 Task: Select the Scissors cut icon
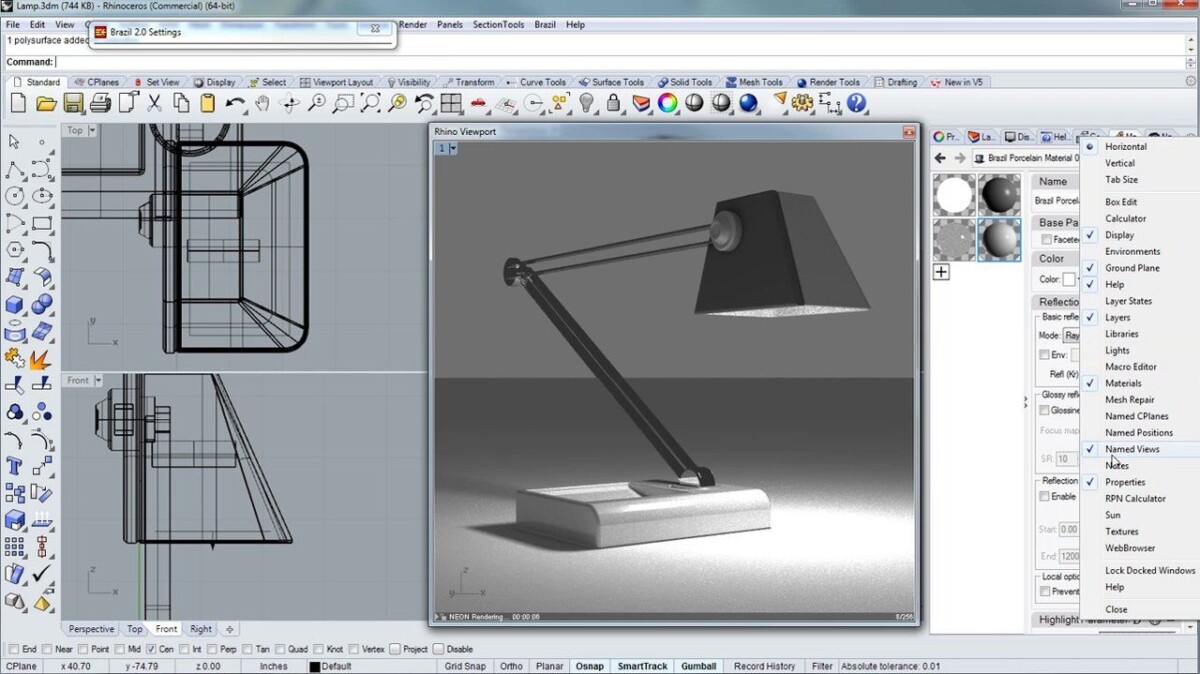coord(155,102)
